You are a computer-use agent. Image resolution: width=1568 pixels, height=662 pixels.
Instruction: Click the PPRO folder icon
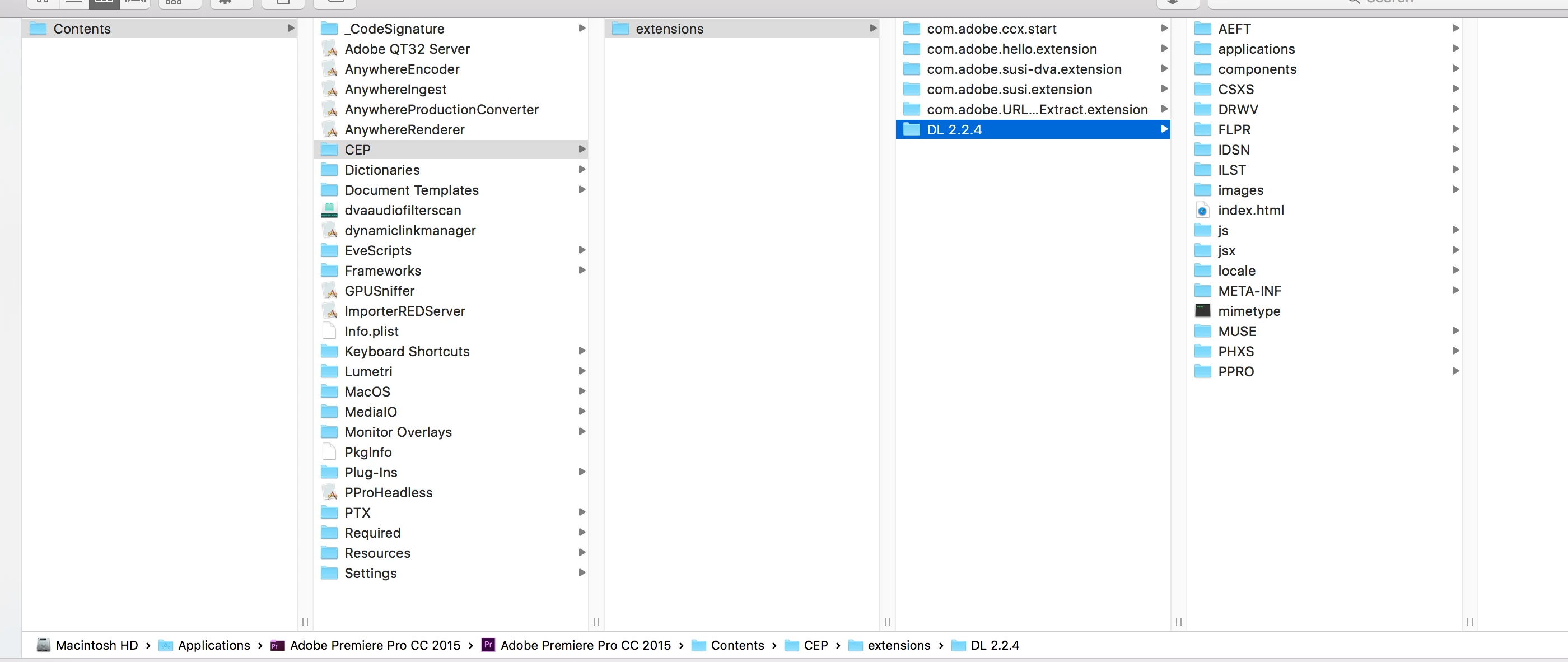point(1202,371)
